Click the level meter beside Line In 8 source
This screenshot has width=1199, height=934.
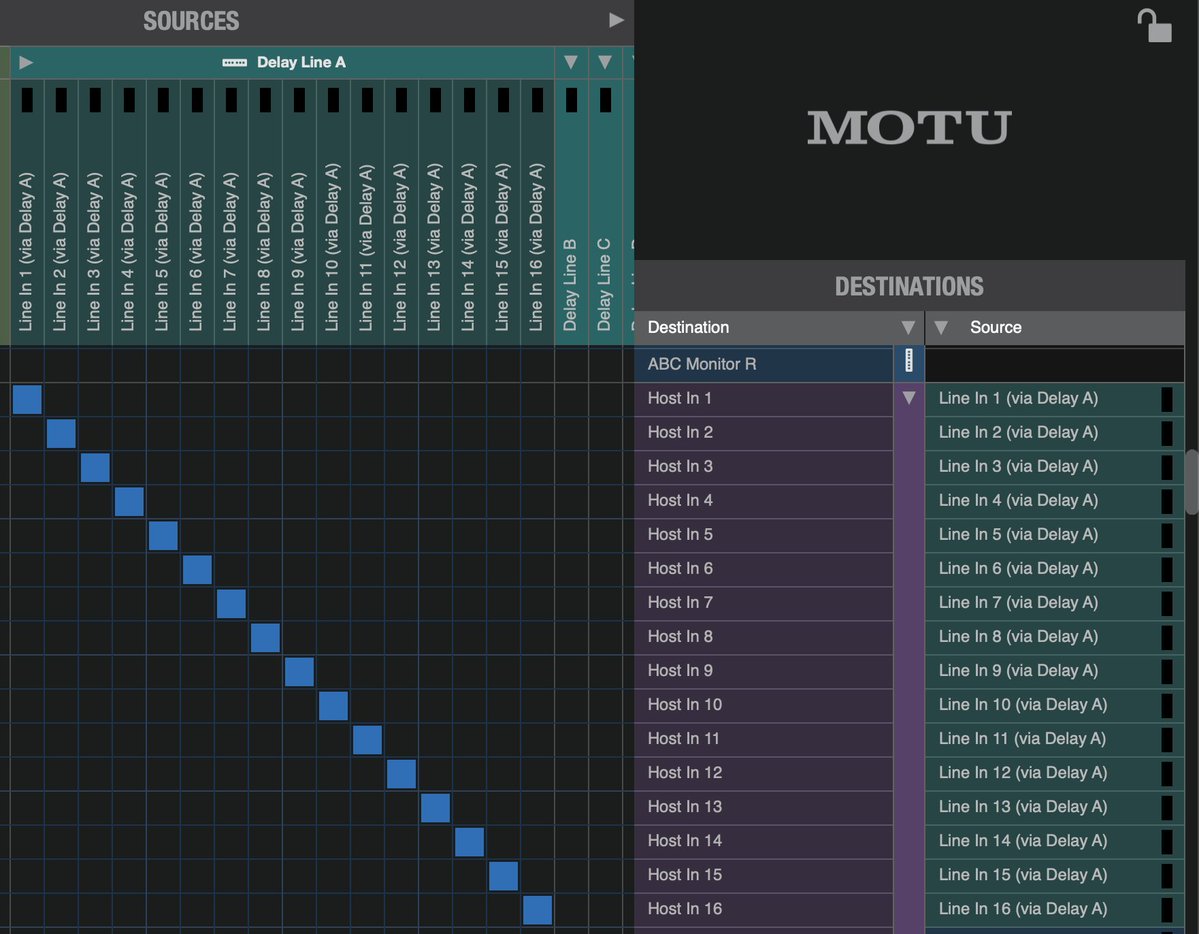[x=1167, y=637]
